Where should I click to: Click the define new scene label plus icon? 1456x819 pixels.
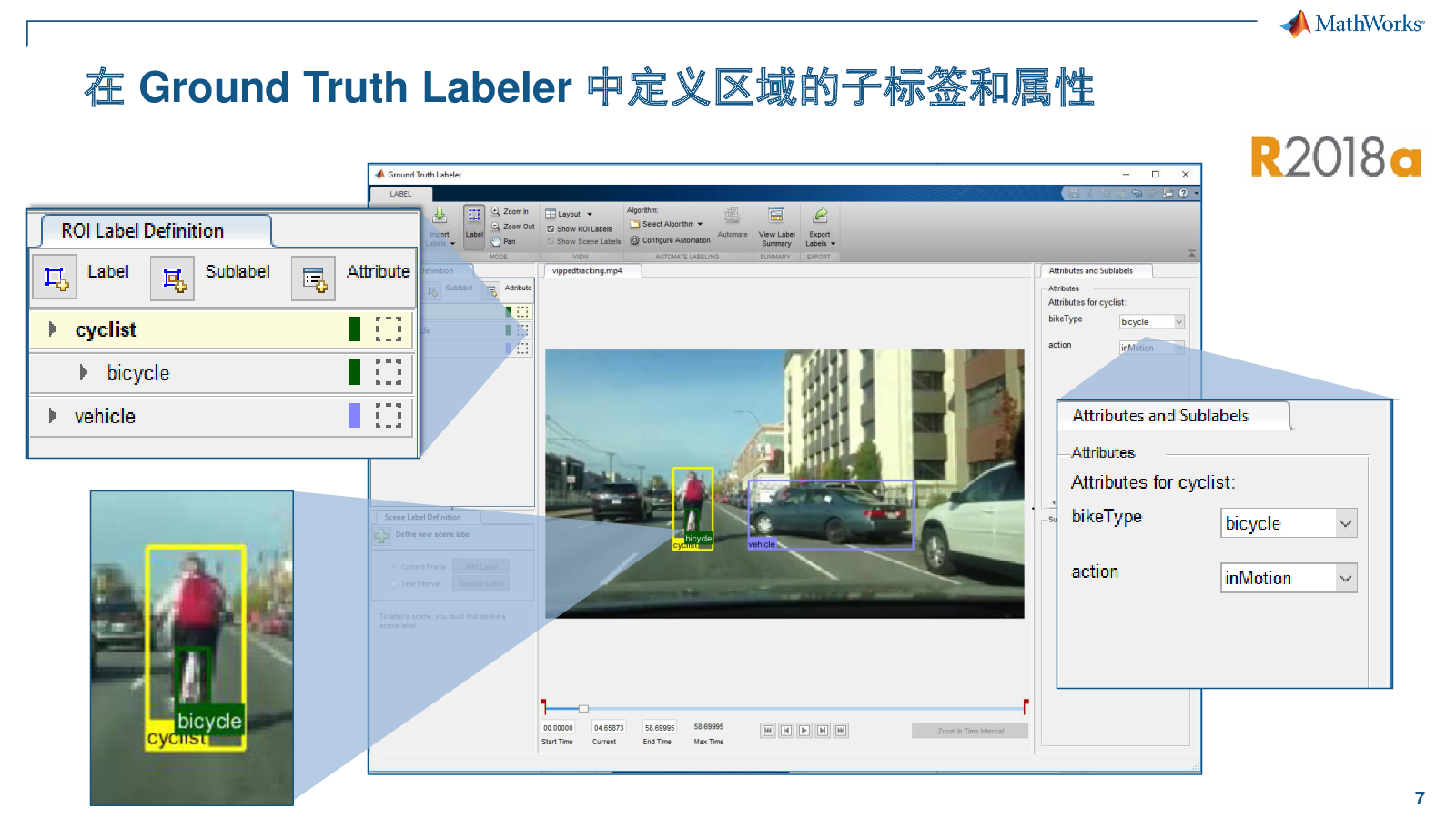[x=382, y=536]
